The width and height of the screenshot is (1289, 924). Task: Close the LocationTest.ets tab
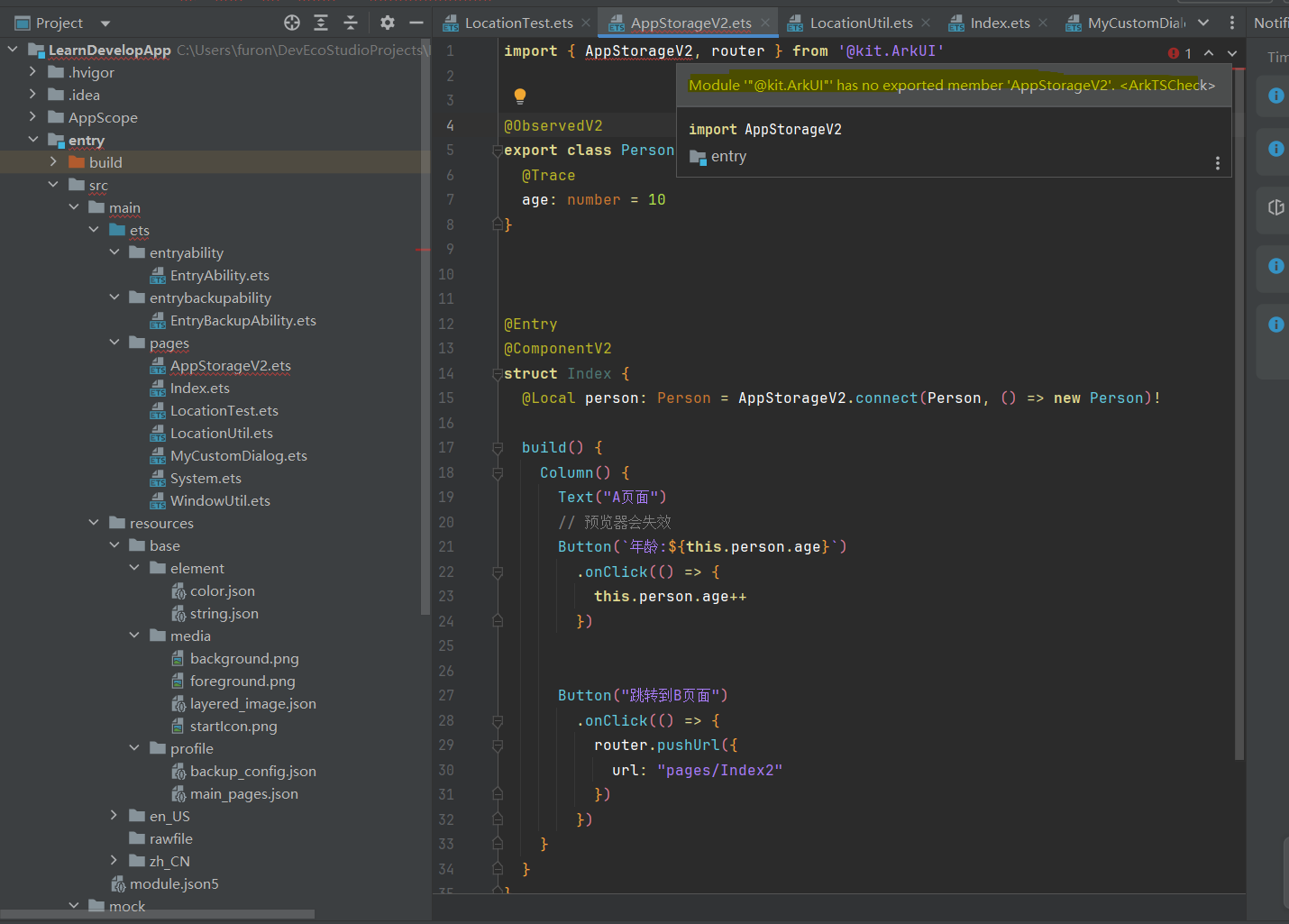pyautogui.click(x=586, y=23)
